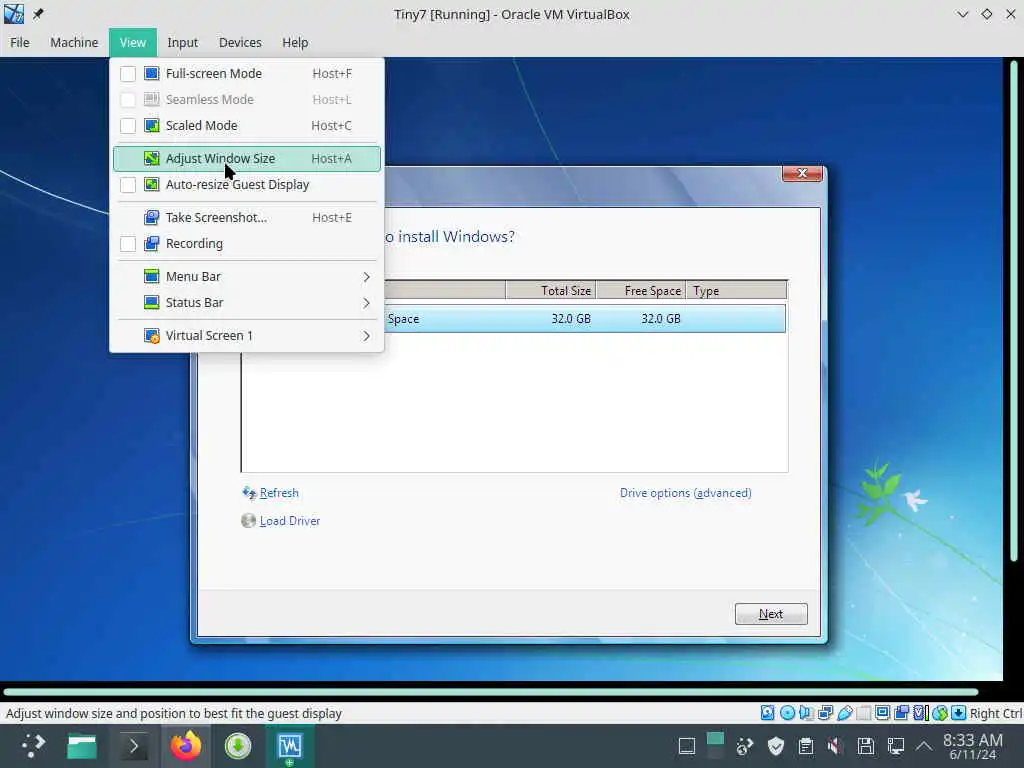Open the clipboard tray icon
Viewport: 1024px width, 768px height.
[806, 746]
